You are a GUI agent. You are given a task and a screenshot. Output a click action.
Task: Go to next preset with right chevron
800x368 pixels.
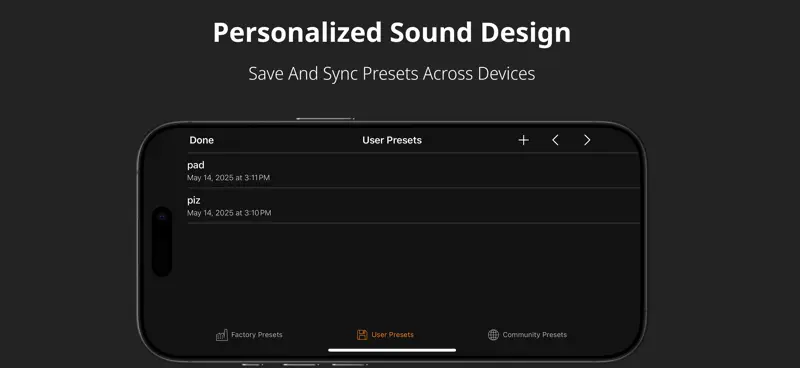point(587,140)
